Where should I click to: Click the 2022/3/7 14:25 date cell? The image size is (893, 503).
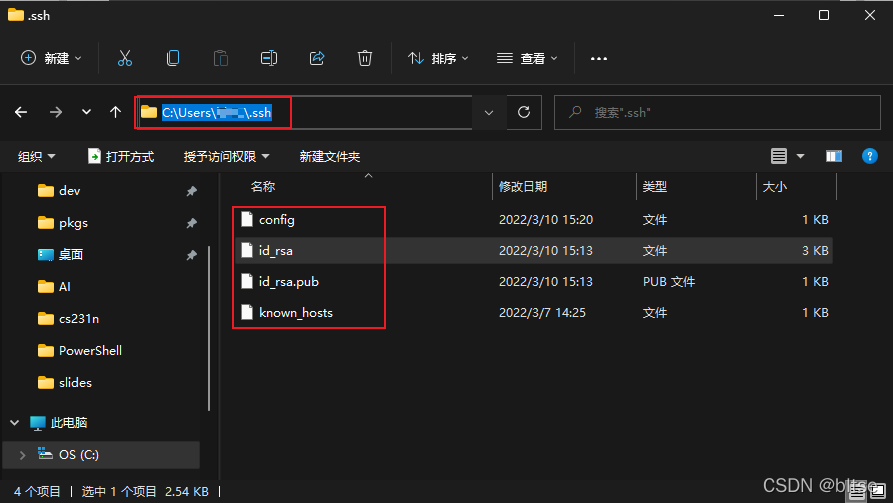coord(542,312)
